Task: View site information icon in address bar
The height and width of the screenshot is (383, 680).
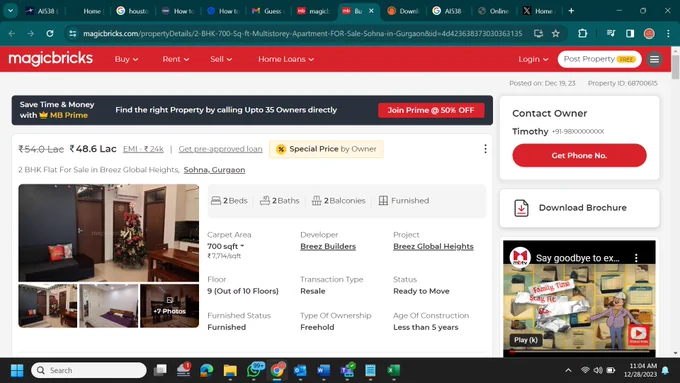Action: pos(72,33)
